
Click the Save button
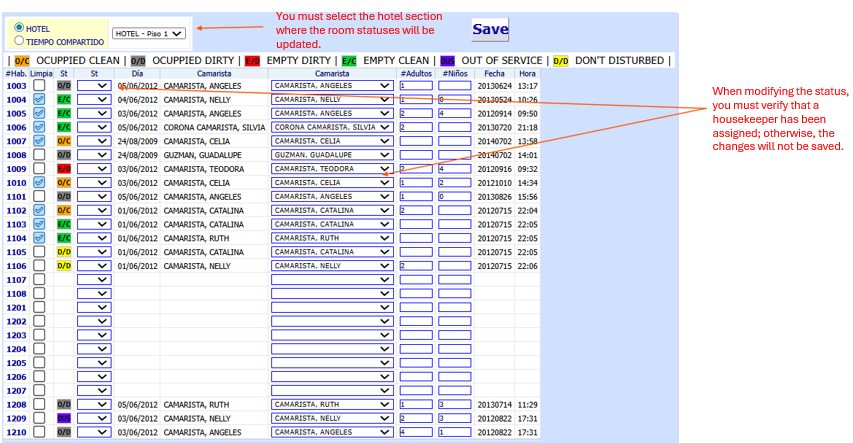tap(490, 29)
